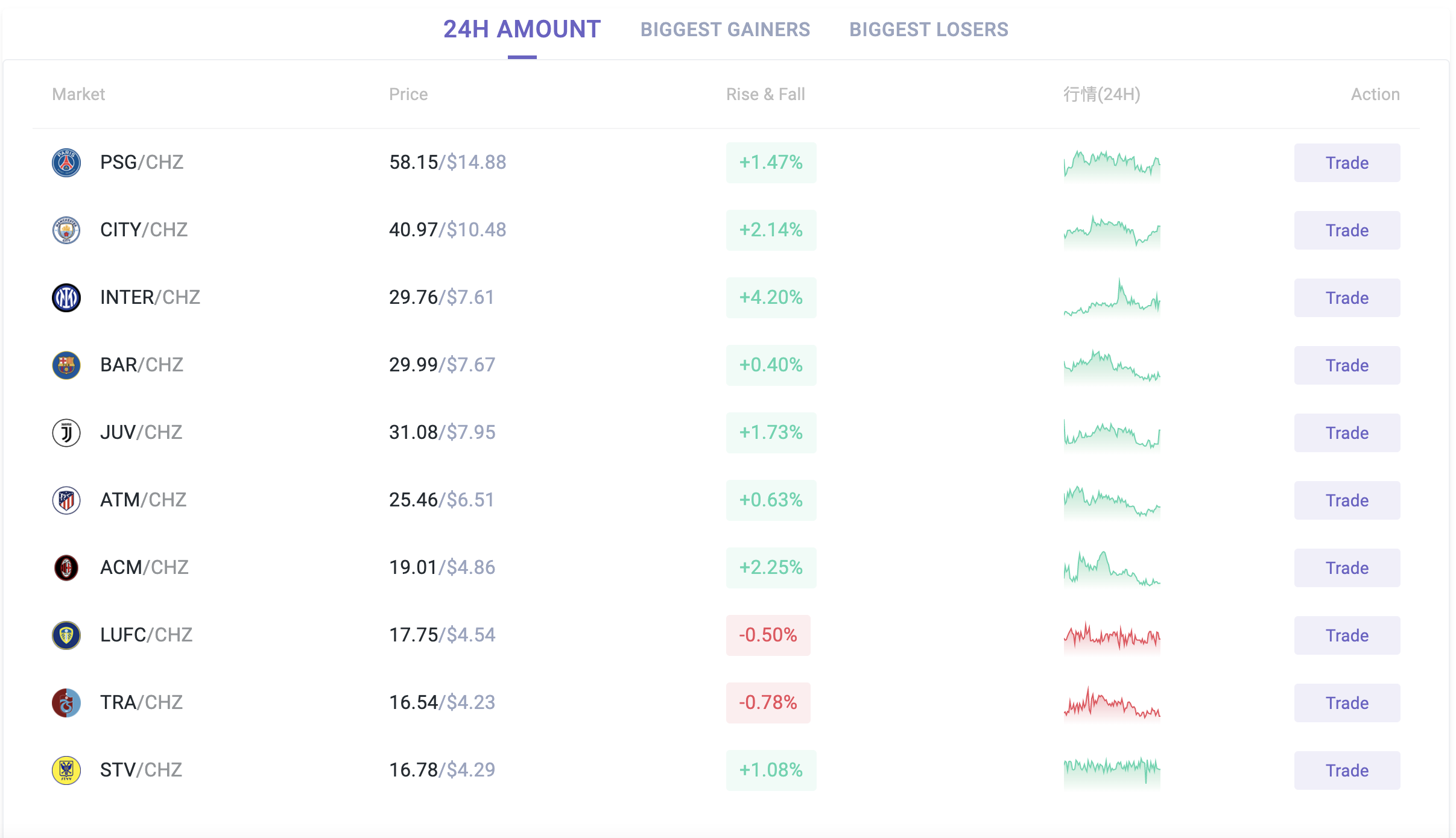Screen dimensions: 1456x838
Task: Open the Biggest Losers tab
Action: click(928, 30)
